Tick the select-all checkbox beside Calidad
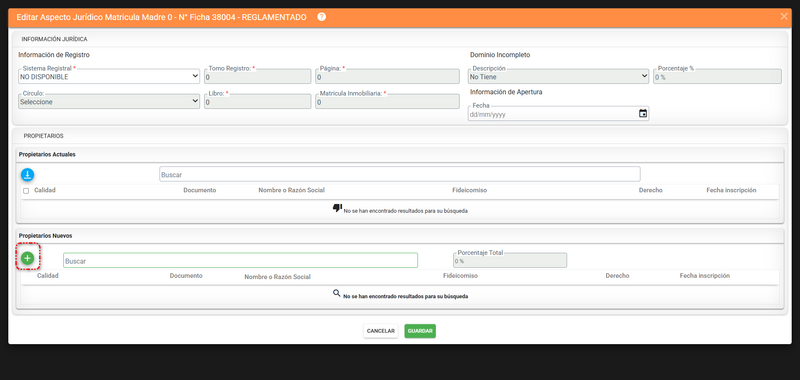Screen dimensions: 800x380 coord(26,191)
